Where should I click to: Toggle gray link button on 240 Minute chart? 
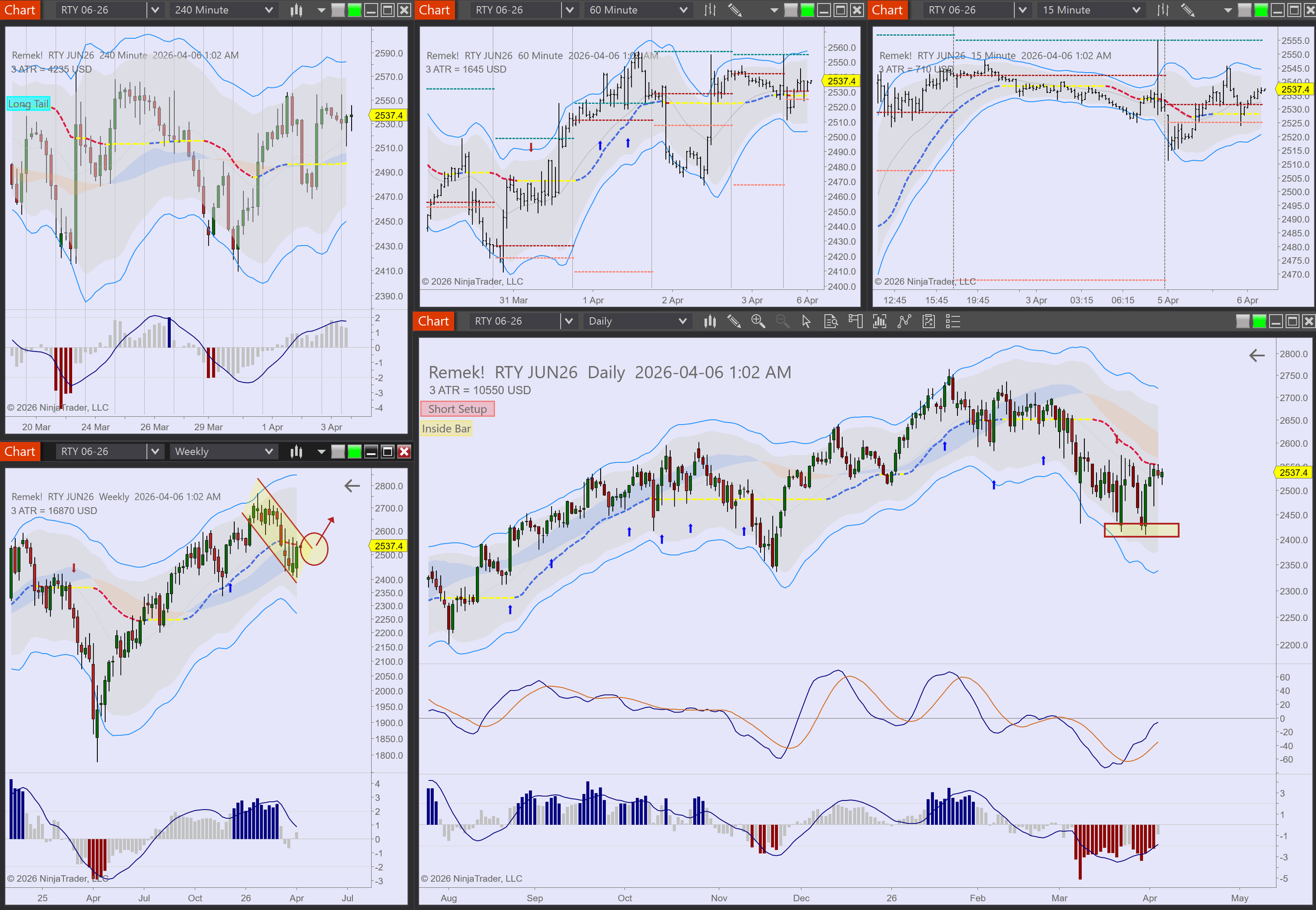[x=338, y=9]
